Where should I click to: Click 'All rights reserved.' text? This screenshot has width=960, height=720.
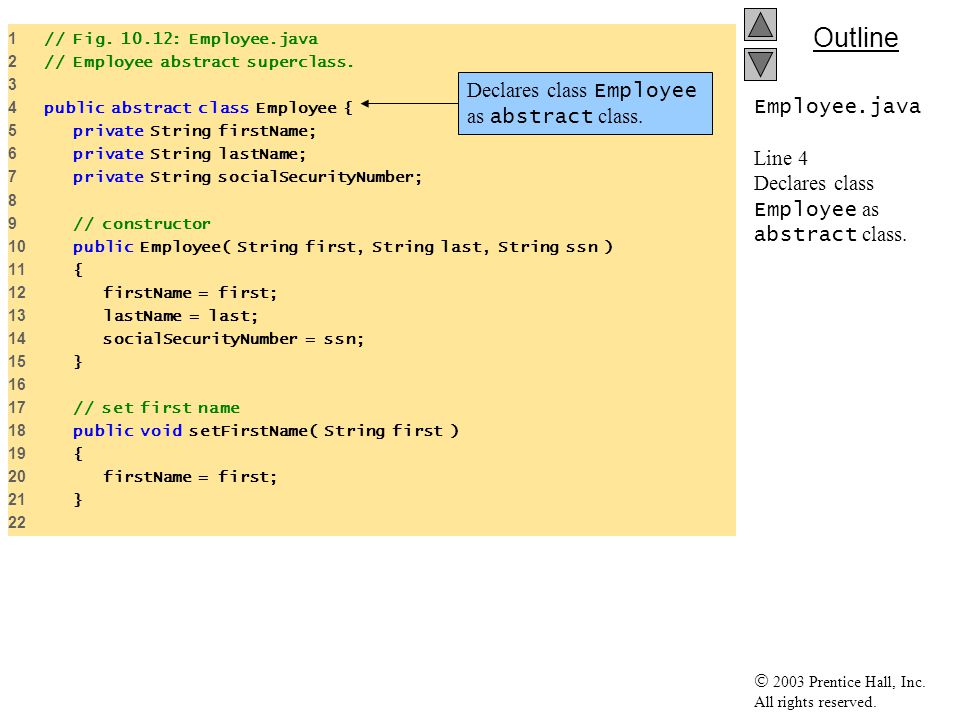pos(814,702)
